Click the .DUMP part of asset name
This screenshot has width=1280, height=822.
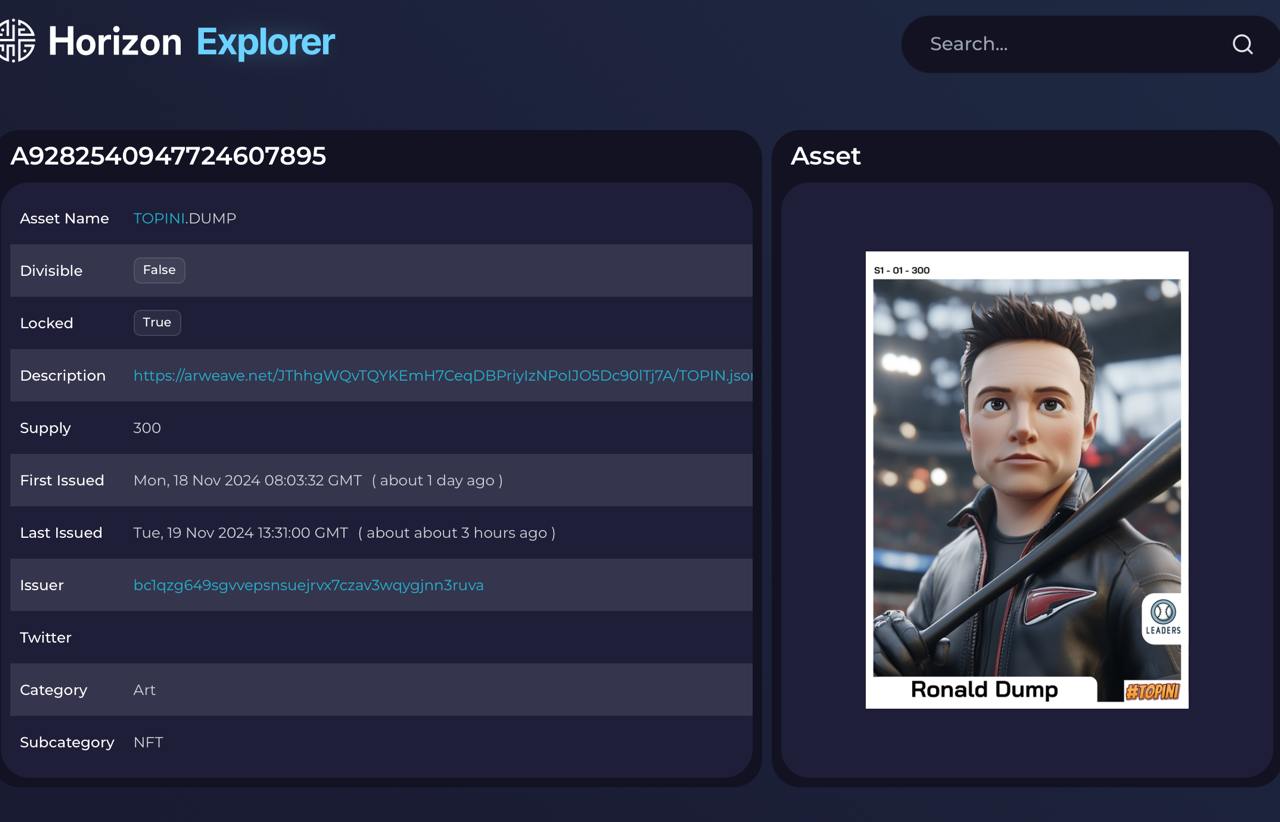211,218
